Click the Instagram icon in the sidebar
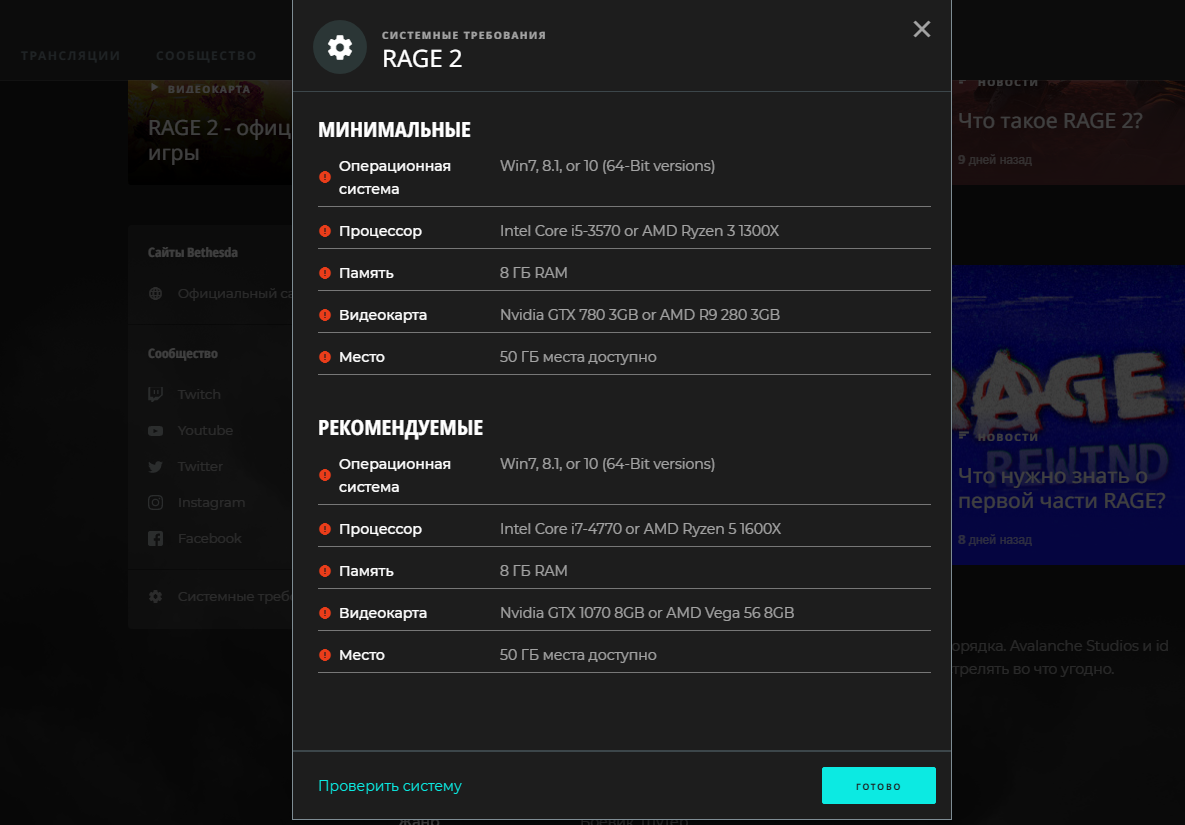The image size is (1185, 825). pyautogui.click(x=156, y=502)
